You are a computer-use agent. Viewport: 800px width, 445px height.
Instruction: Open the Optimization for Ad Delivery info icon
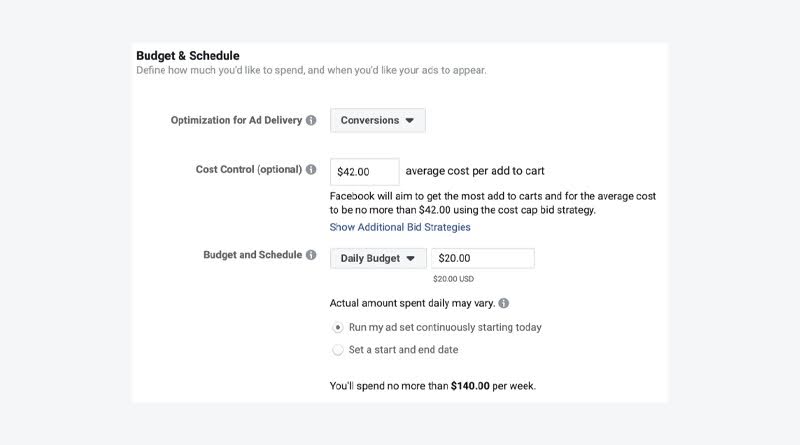pyautogui.click(x=311, y=120)
